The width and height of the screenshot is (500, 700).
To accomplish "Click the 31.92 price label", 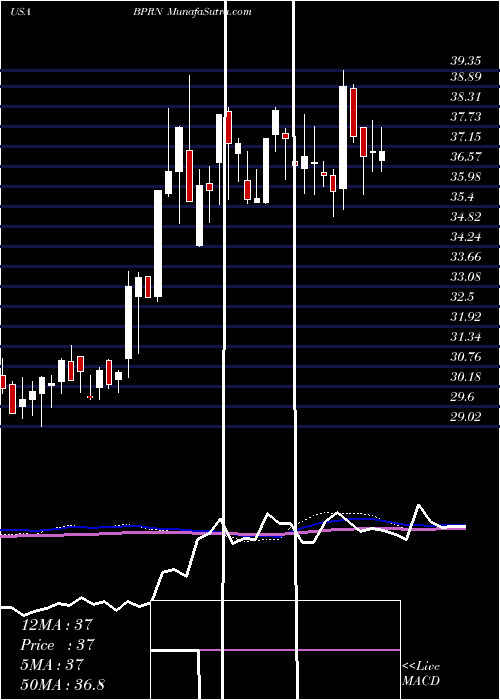I will coord(465,317).
